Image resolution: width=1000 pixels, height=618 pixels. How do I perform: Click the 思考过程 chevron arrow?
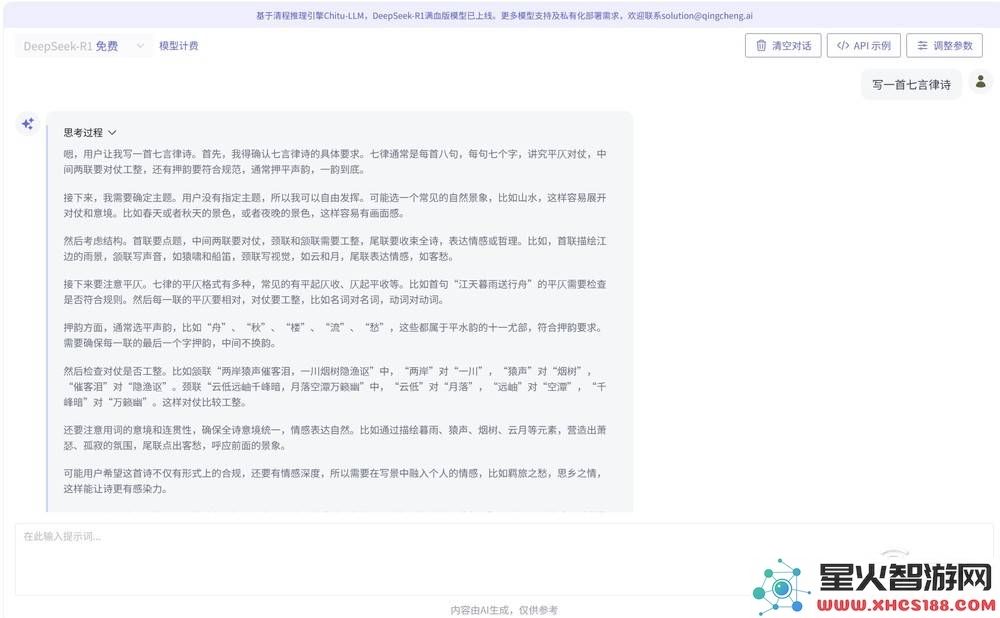click(112, 133)
